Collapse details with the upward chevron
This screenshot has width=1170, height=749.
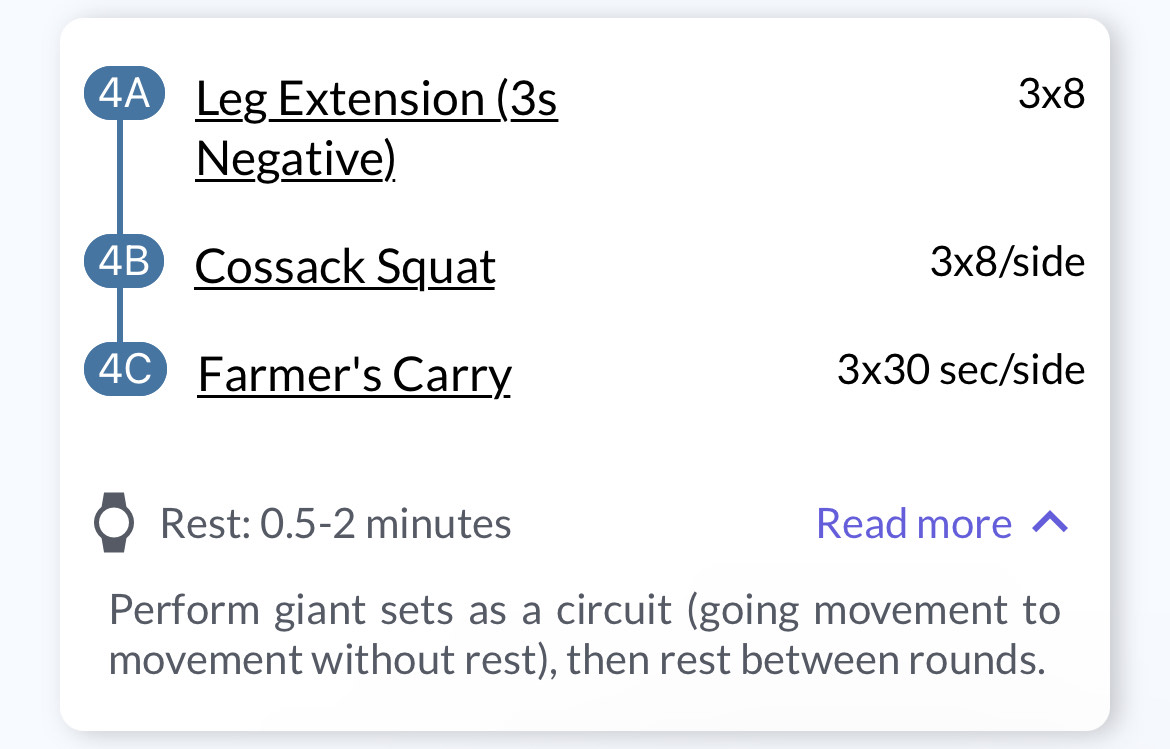pos(1050,522)
